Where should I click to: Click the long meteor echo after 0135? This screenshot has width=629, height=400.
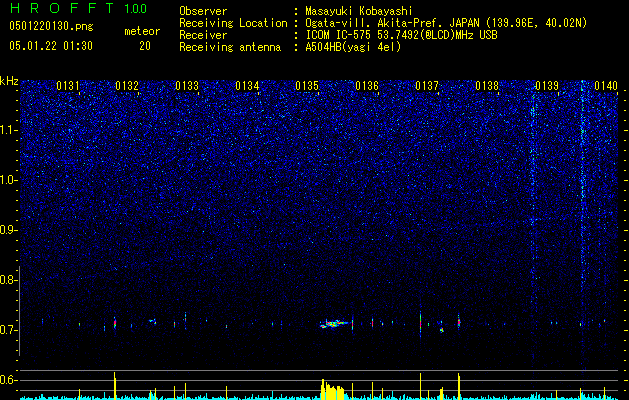point(334,323)
